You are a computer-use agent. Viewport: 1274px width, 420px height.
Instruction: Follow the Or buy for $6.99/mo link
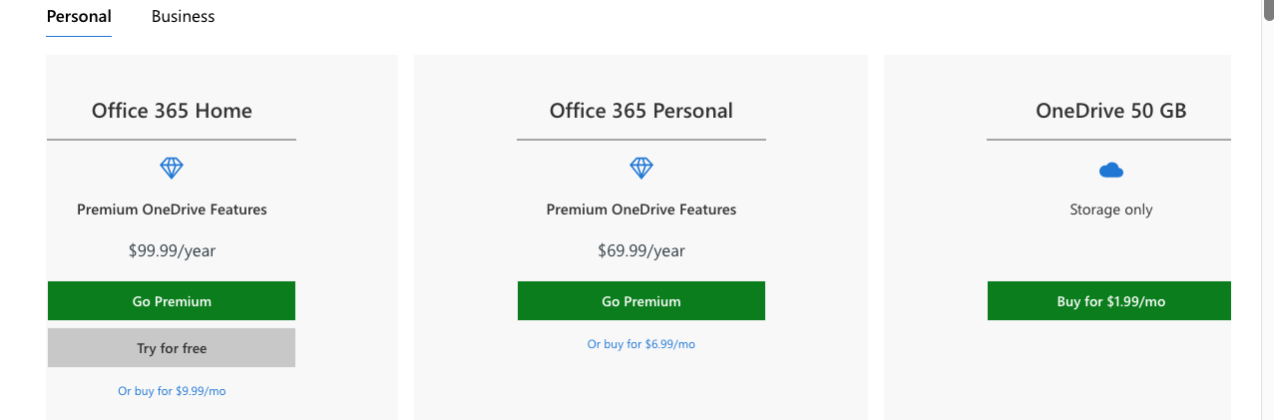coord(641,344)
